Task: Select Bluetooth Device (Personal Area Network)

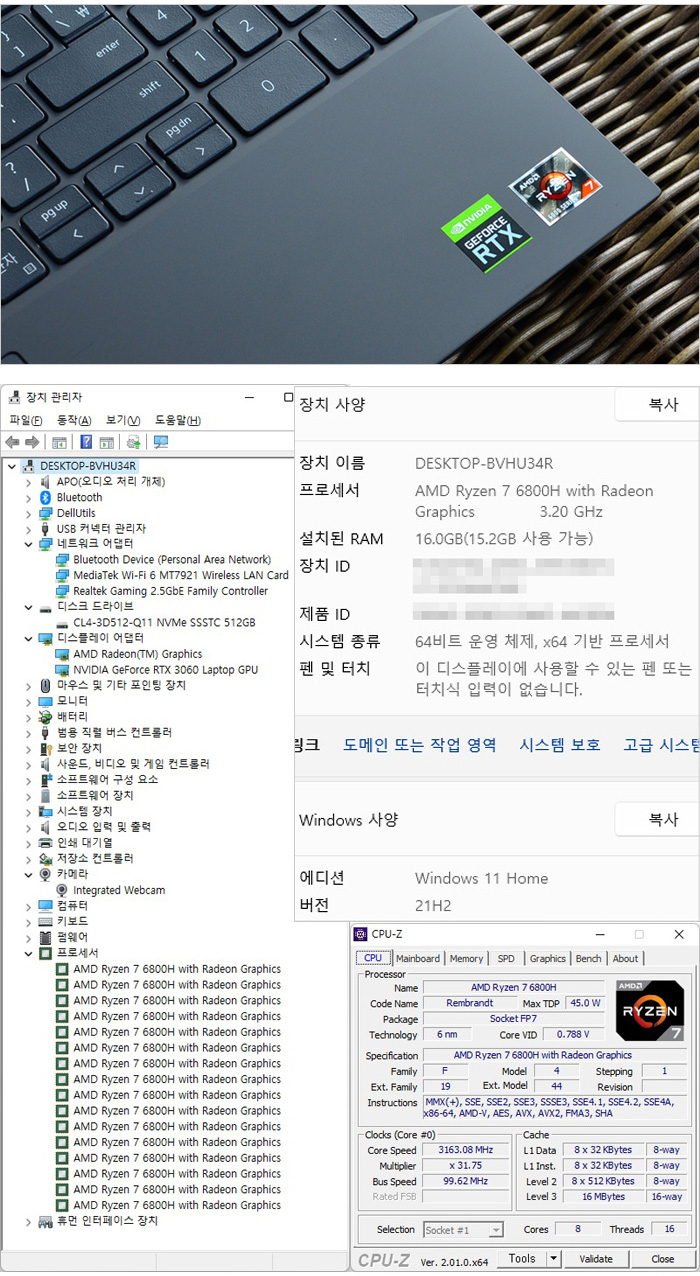Action: (x=172, y=560)
